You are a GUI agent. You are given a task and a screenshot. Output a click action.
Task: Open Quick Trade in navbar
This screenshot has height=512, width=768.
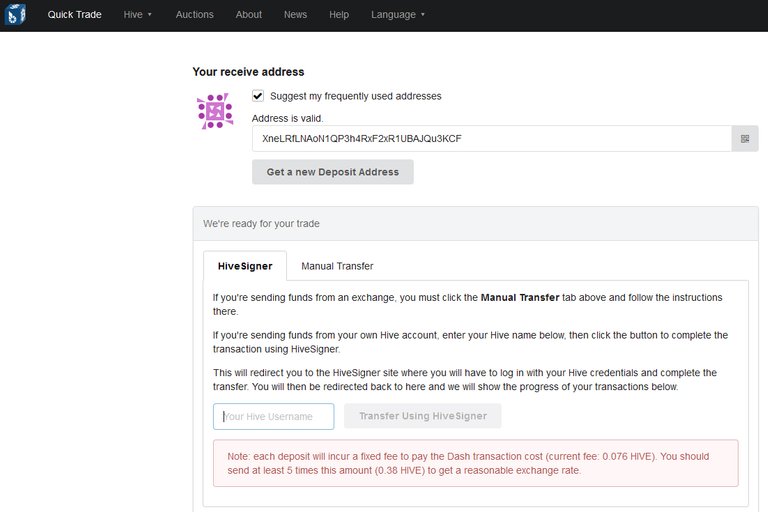pos(74,15)
